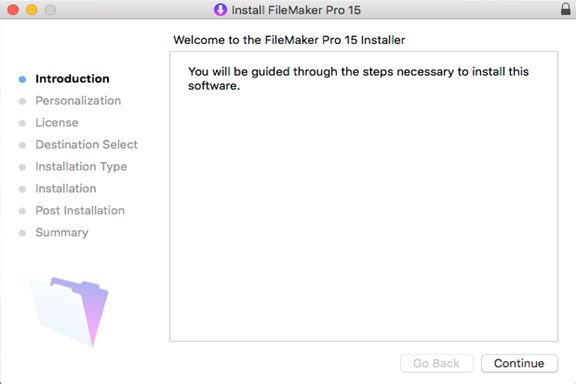Click the Summary step label
The image size is (576, 384).
(62, 233)
